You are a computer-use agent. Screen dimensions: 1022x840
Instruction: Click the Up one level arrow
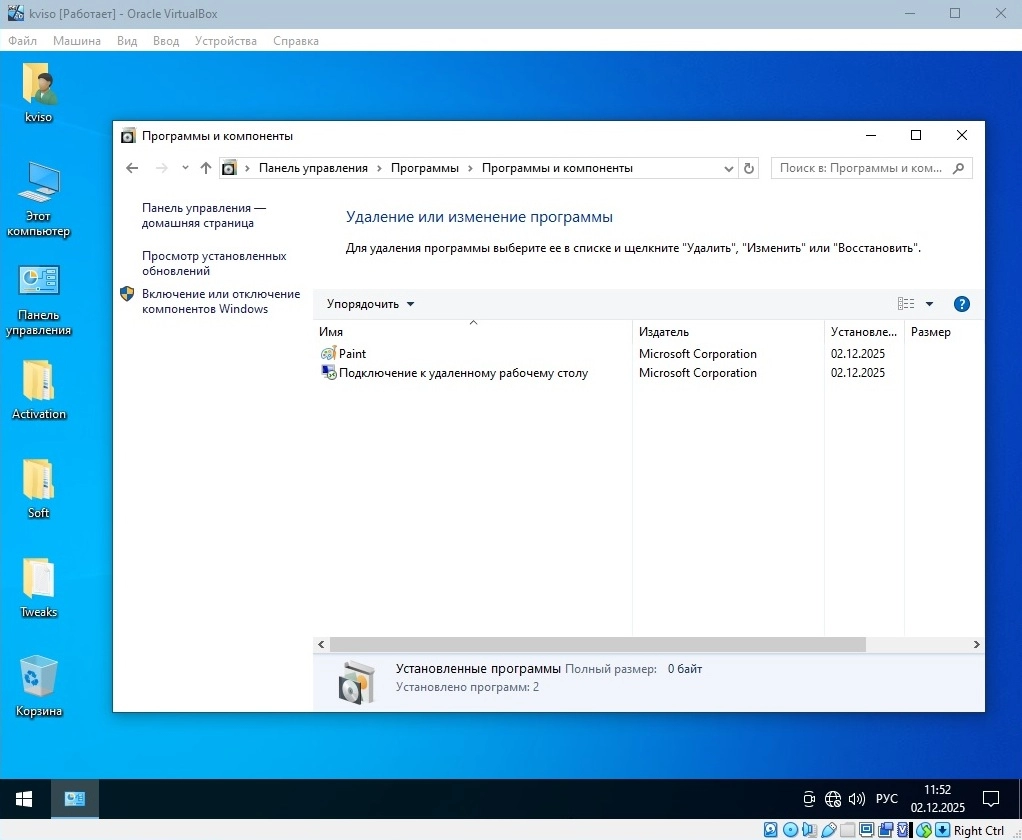(205, 168)
